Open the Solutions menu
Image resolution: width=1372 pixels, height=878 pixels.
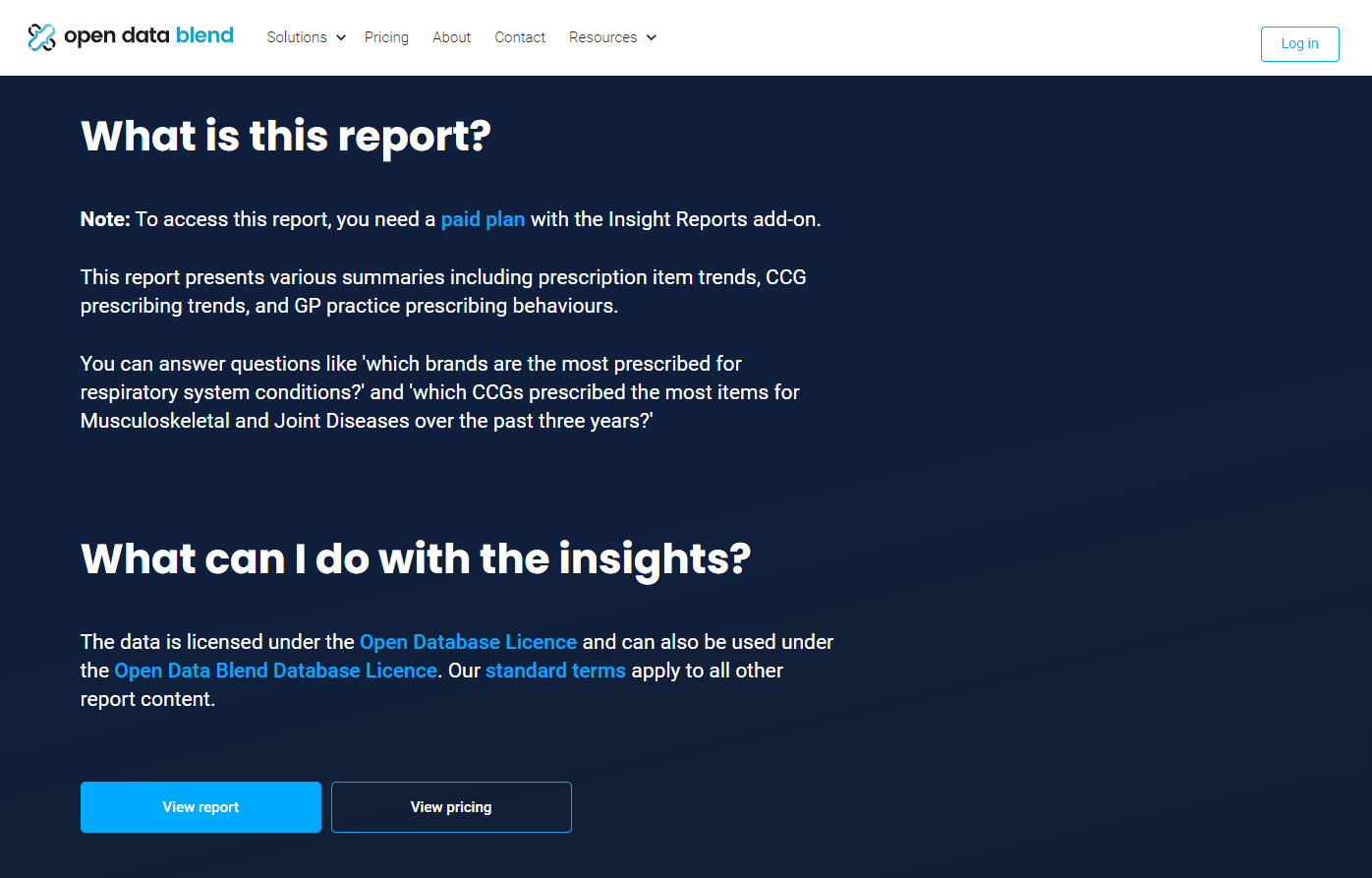(297, 37)
